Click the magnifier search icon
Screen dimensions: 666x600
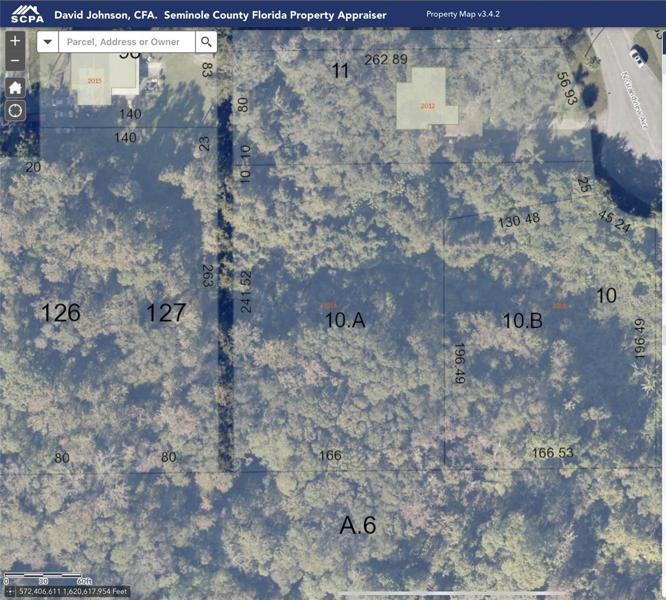coord(206,42)
